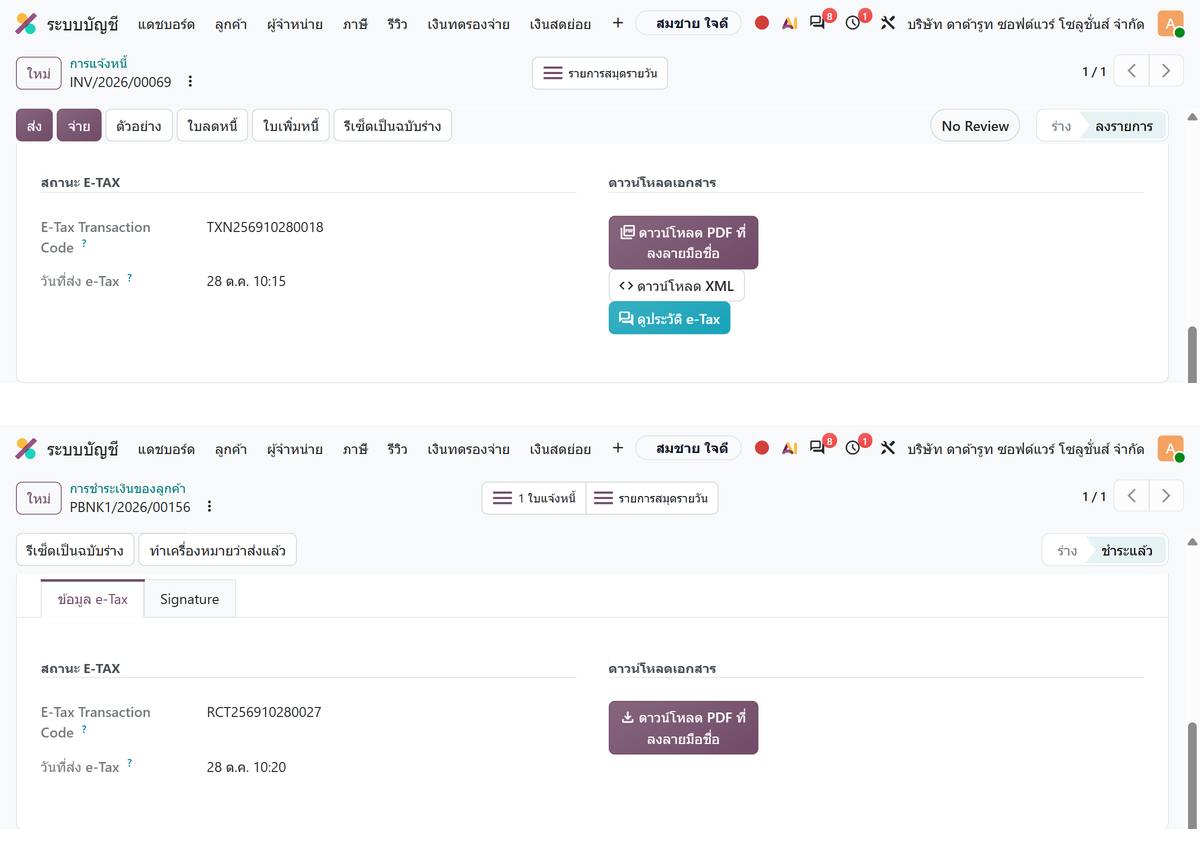The height and width of the screenshot is (844, 1200).
Task: Go to next record on the payment screen
Action: [x=1166, y=496]
